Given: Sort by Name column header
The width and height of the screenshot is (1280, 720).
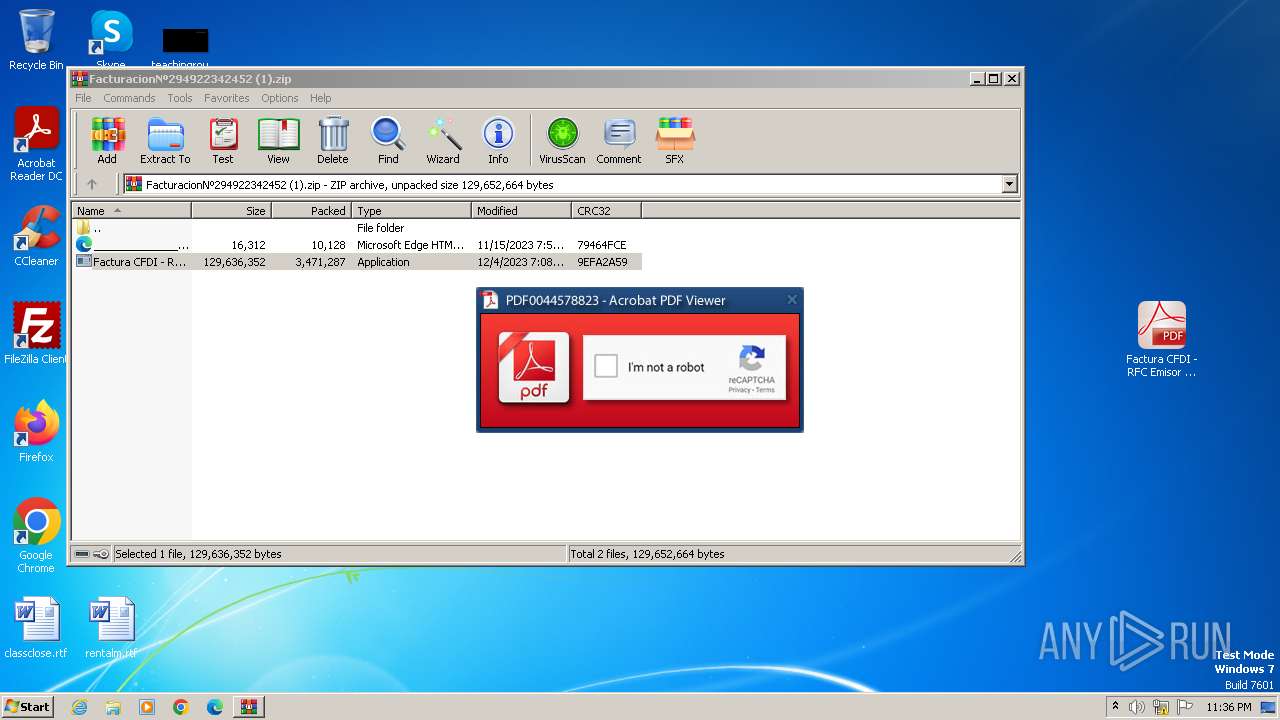Looking at the screenshot, I should [x=131, y=210].
